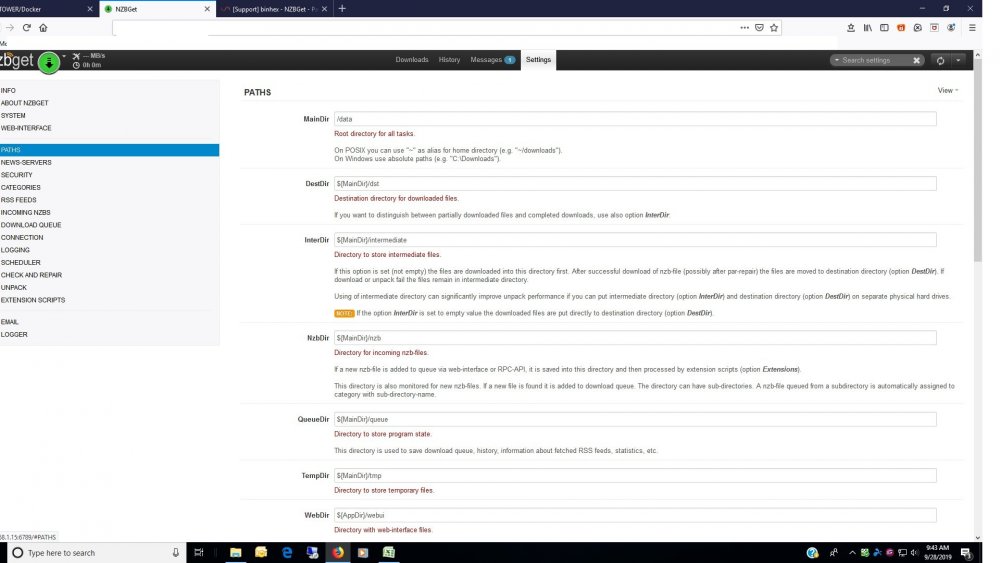Click the Firefox icon on the taskbar

[x=338, y=553]
